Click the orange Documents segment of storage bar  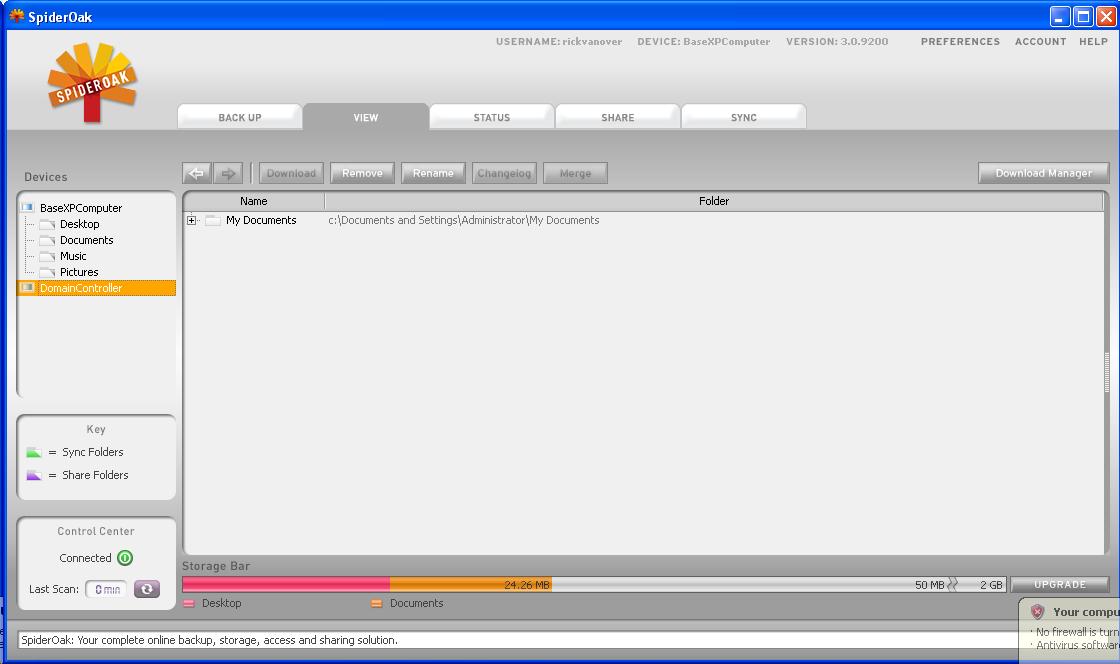pos(471,585)
